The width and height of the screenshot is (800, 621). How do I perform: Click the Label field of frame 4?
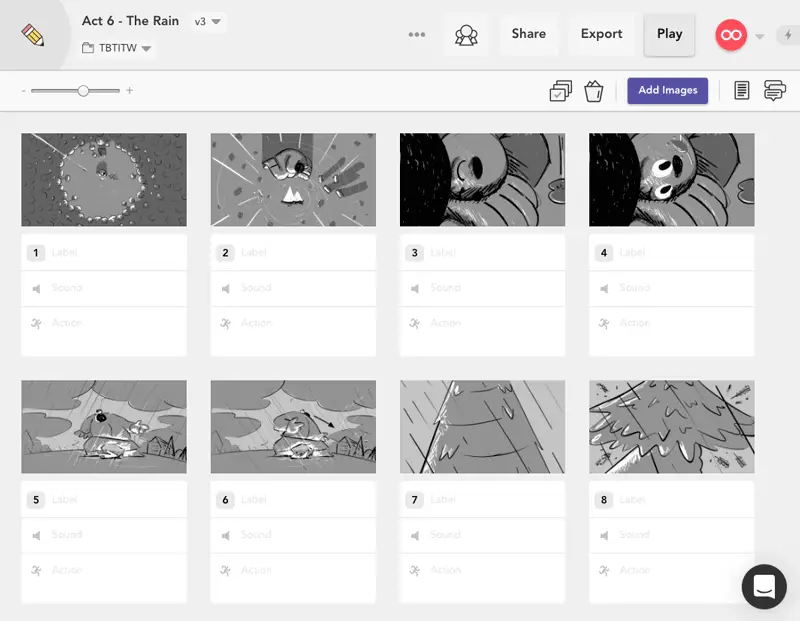click(672, 253)
